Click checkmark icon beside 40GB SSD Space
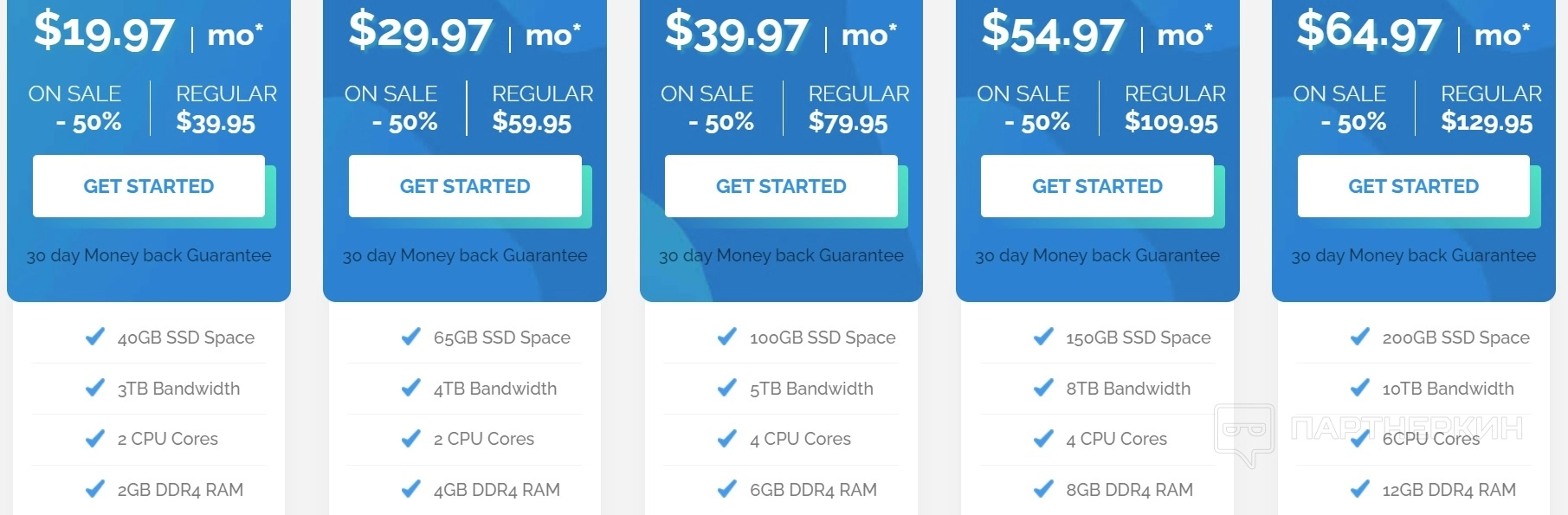1568x515 pixels. (x=95, y=337)
